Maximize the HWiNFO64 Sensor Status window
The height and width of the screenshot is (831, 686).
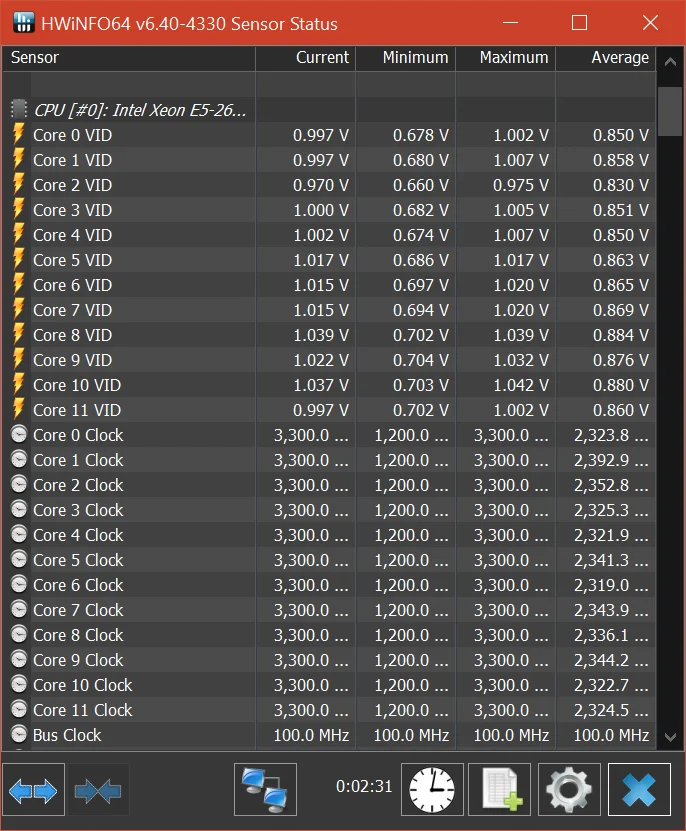[x=579, y=23]
